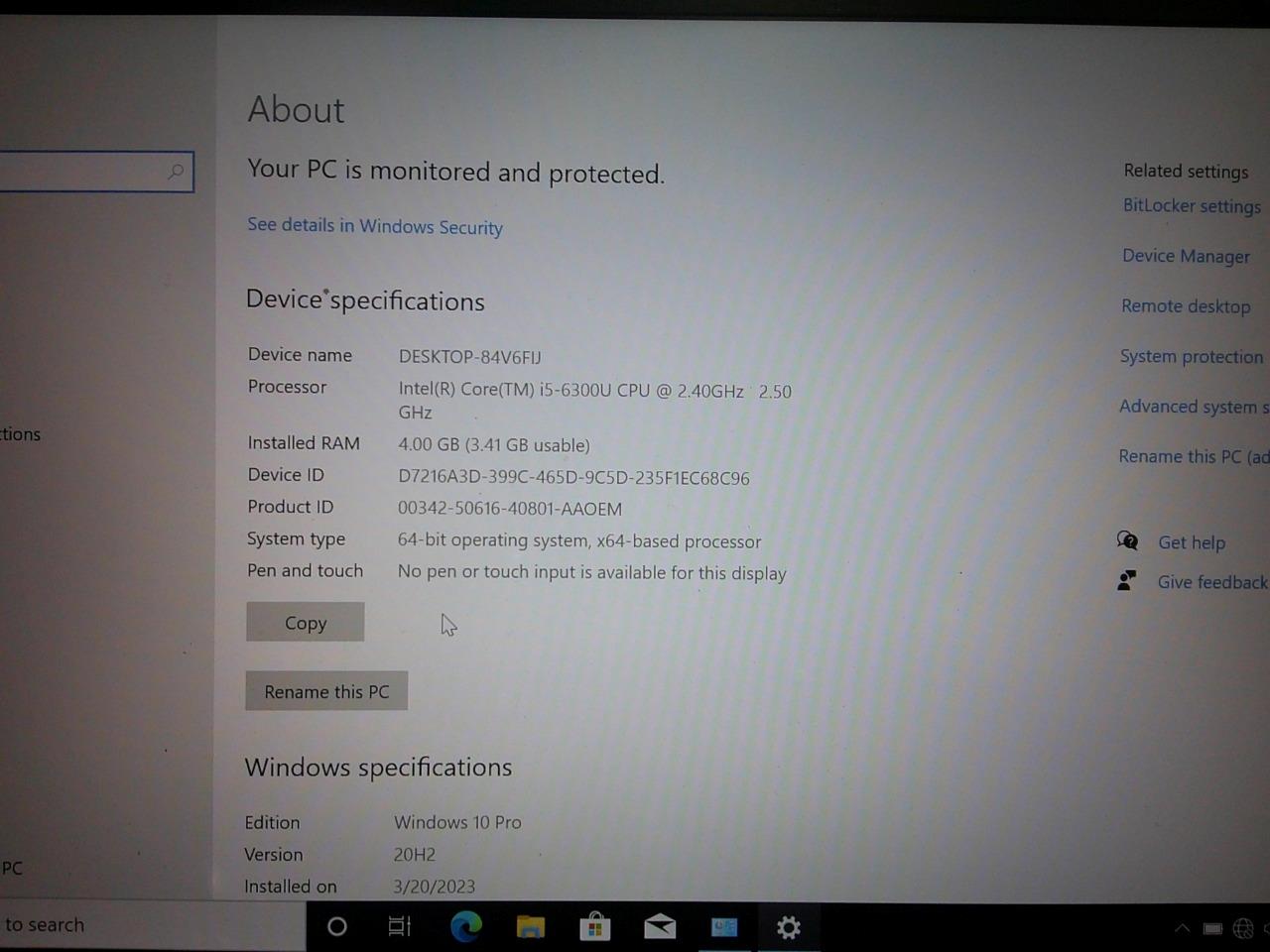Click the Related settings heading

[1186, 171]
